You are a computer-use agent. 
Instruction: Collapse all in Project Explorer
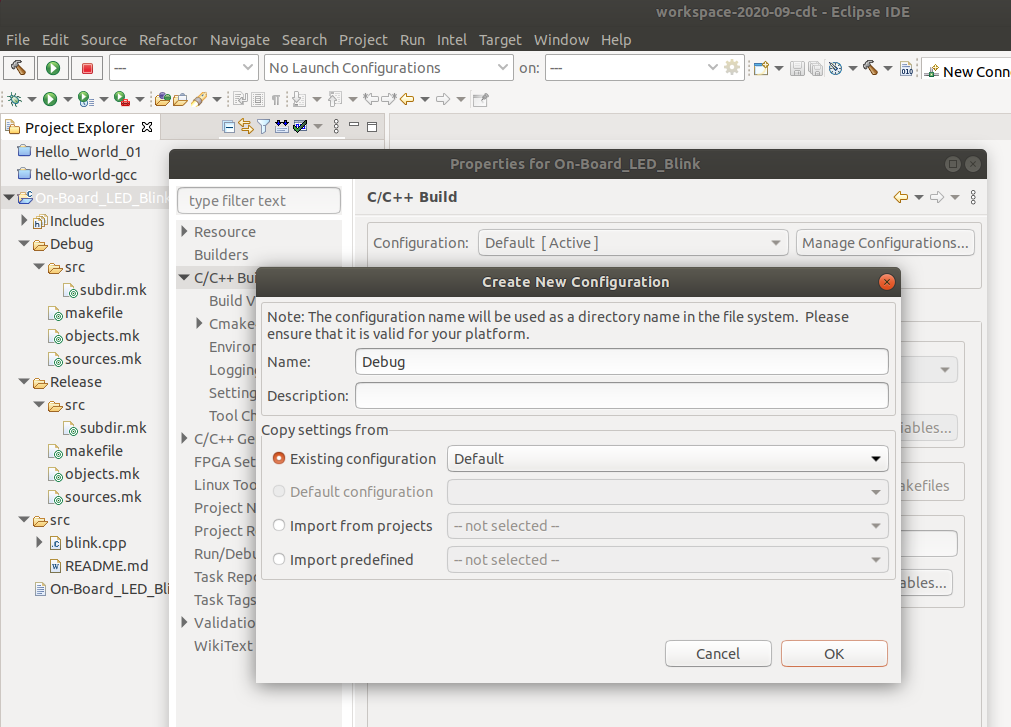pyautogui.click(x=229, y=127)
